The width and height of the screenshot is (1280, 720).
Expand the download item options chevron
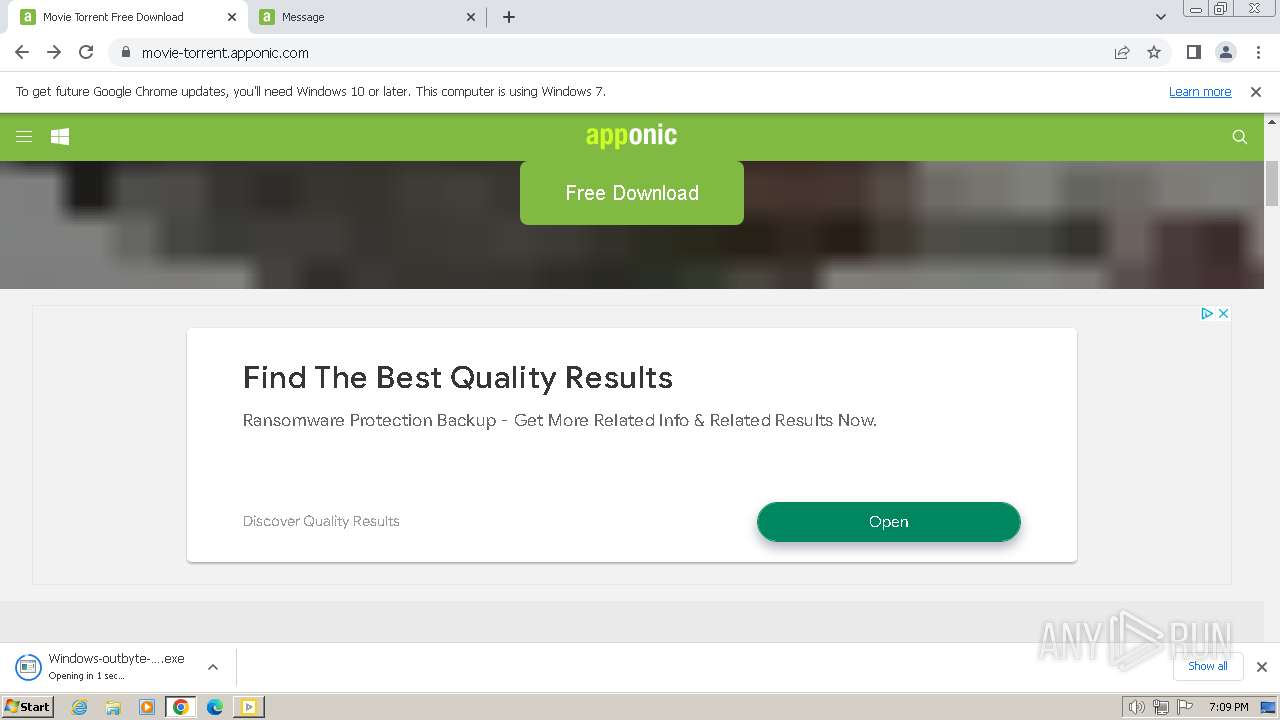(x=212, y=667)
